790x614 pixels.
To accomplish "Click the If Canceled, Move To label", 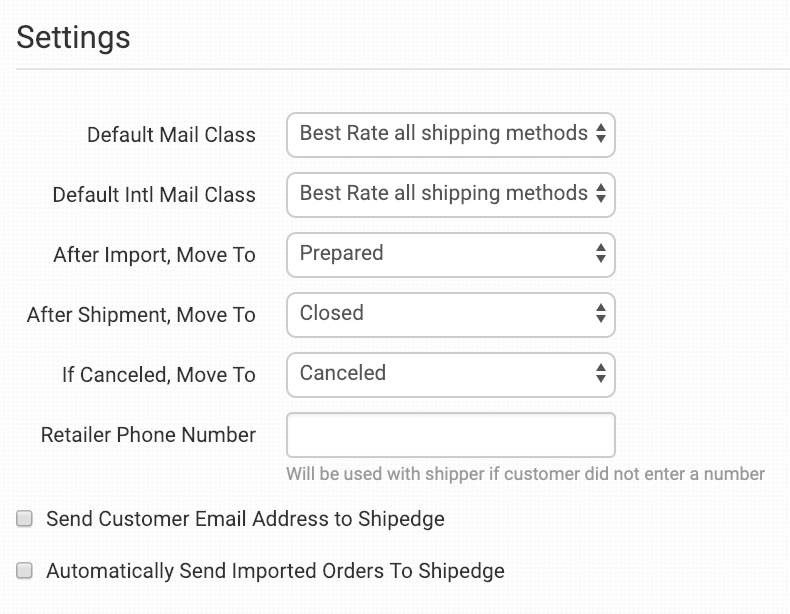I will (159, 375).
